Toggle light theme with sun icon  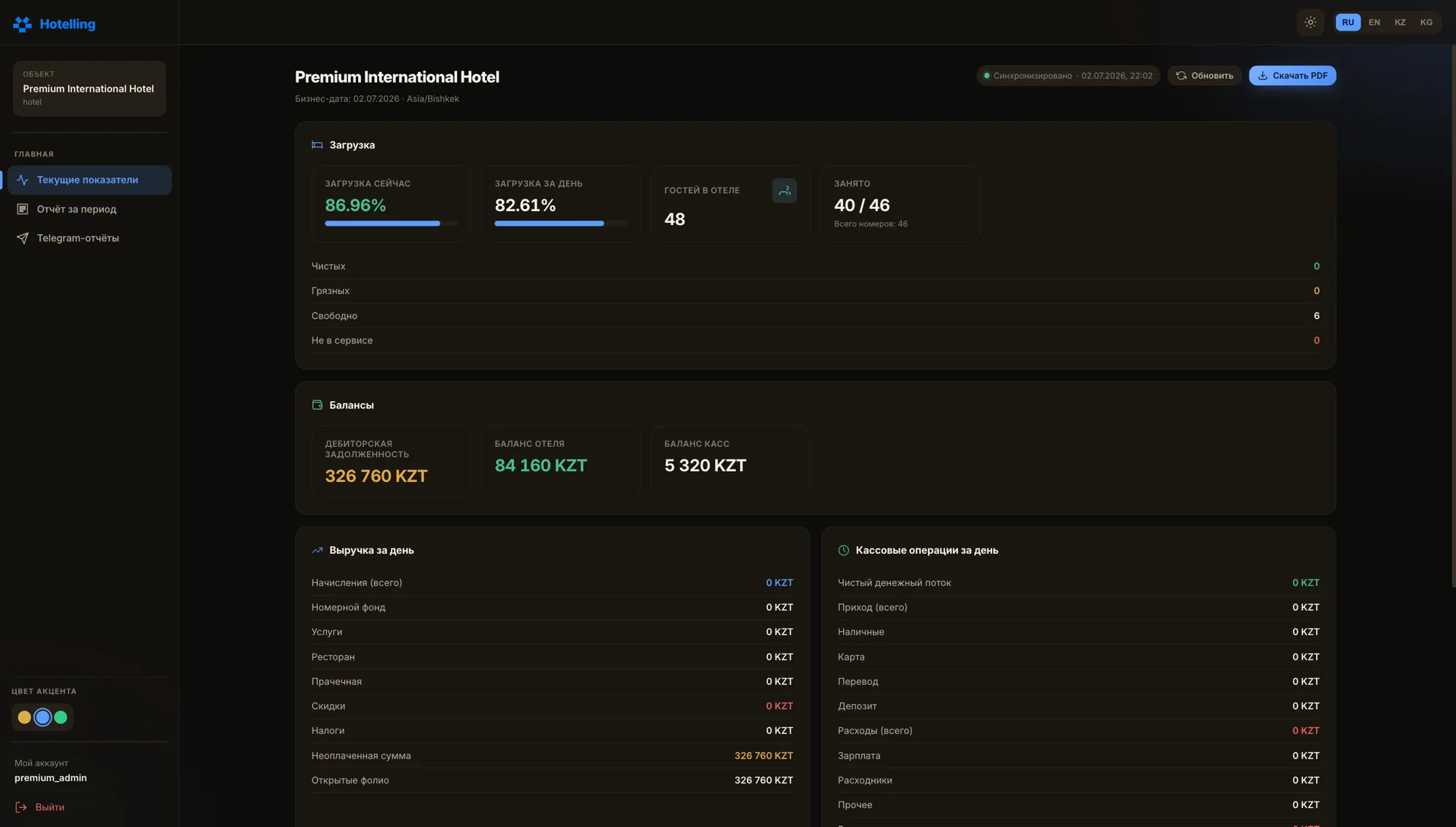coord(1310,23)
